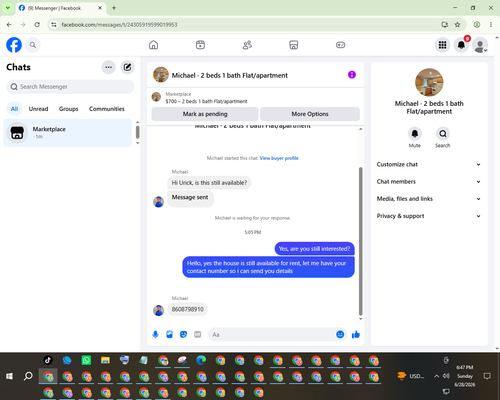Viewport: 500px width, 400px height.
Task: Switch to the Groups tab
Action: (x=68, y=109)
